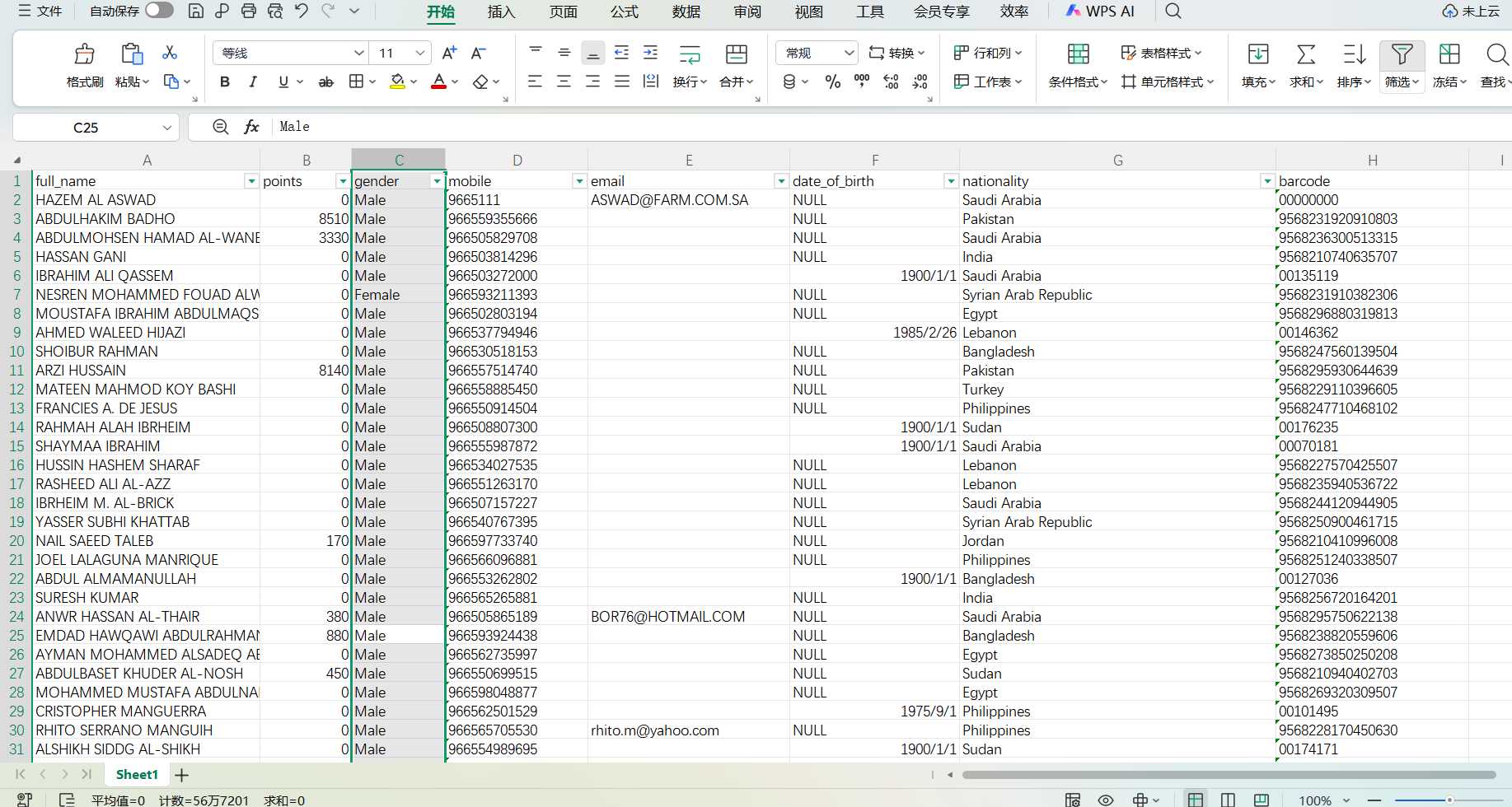Open the 插入 (Insert) ribbon tab
1512x807 pixels.
(501, 12)
